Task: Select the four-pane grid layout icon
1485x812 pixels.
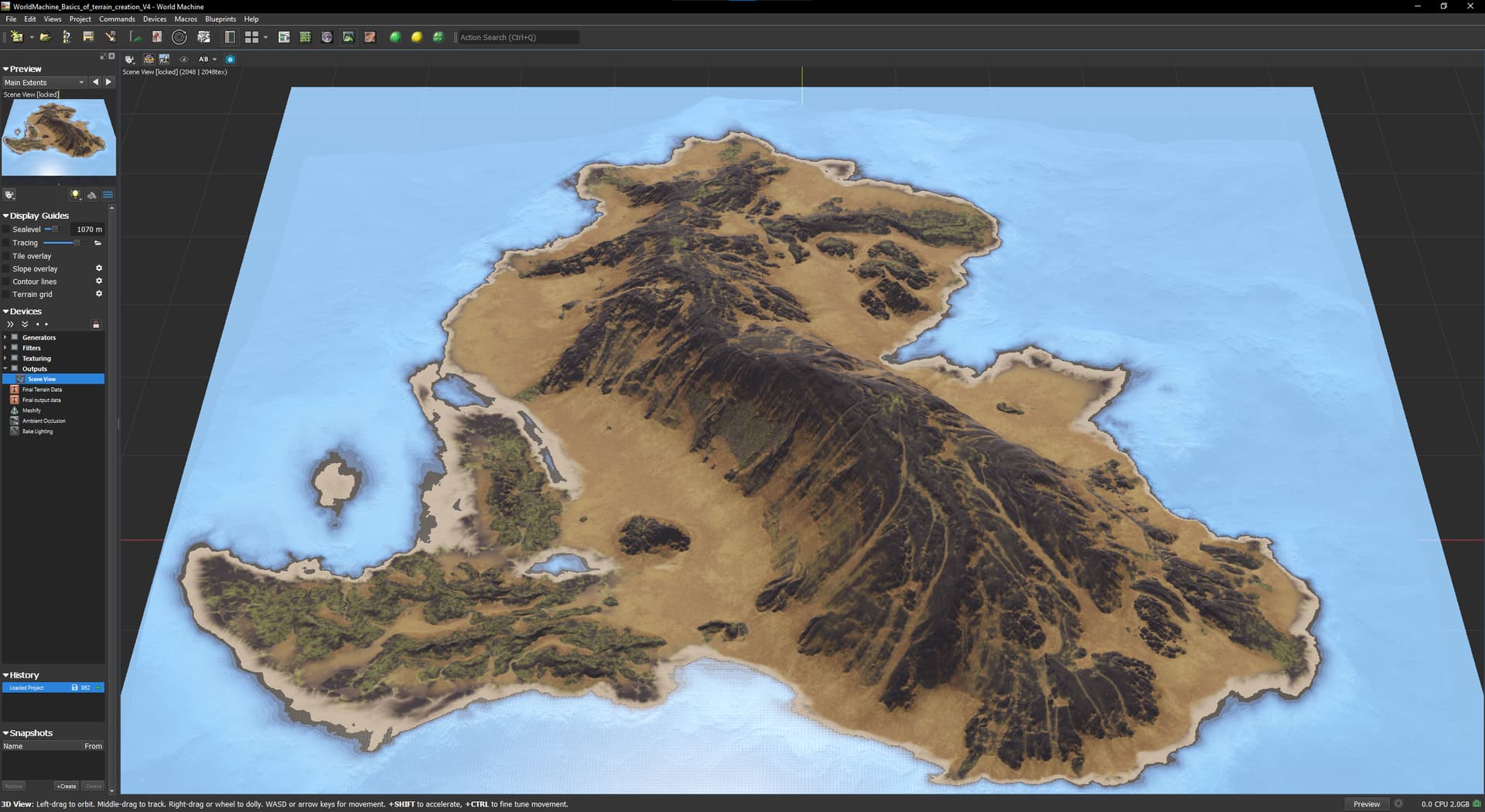Action: point(251,37)
